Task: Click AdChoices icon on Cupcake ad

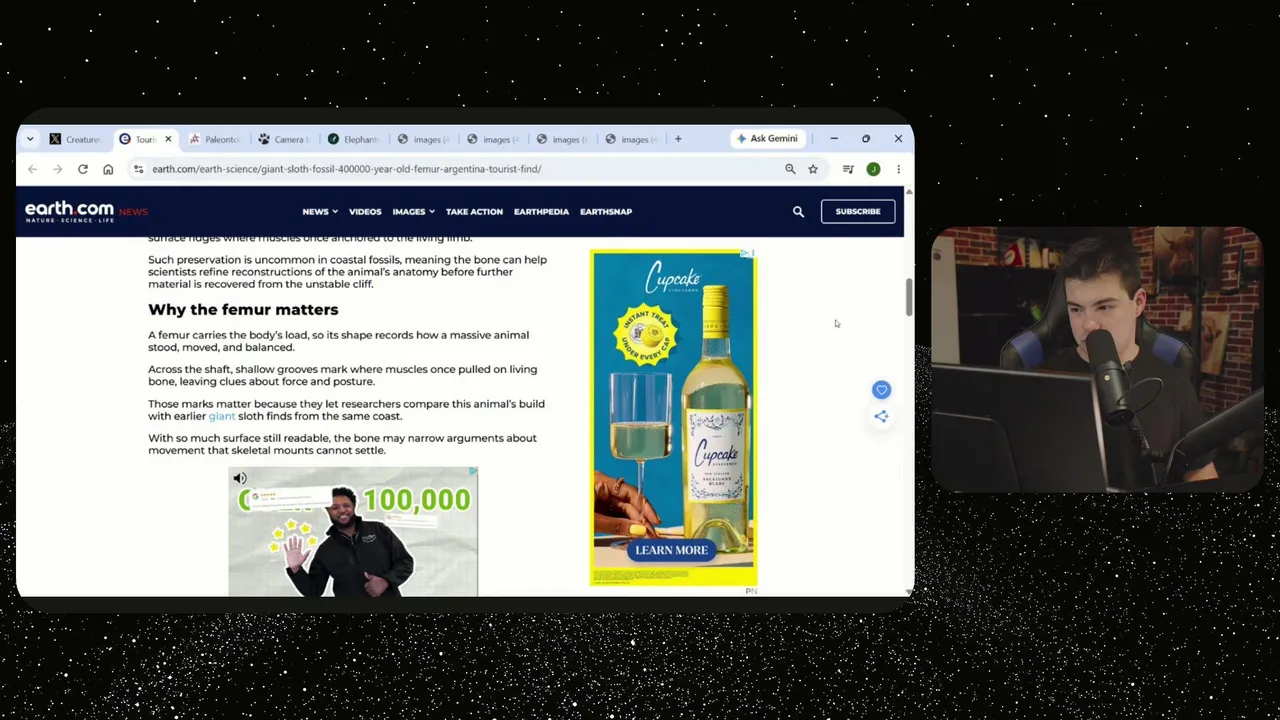Action: pyautogui.click(x=746, y=254)
